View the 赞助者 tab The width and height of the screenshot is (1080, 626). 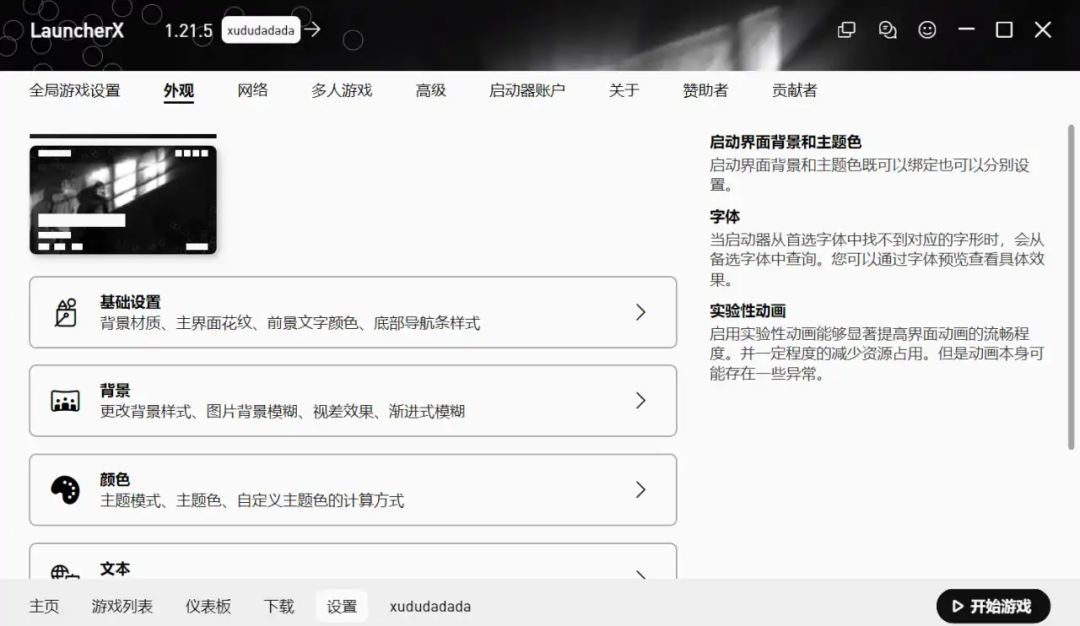[705, 90]
